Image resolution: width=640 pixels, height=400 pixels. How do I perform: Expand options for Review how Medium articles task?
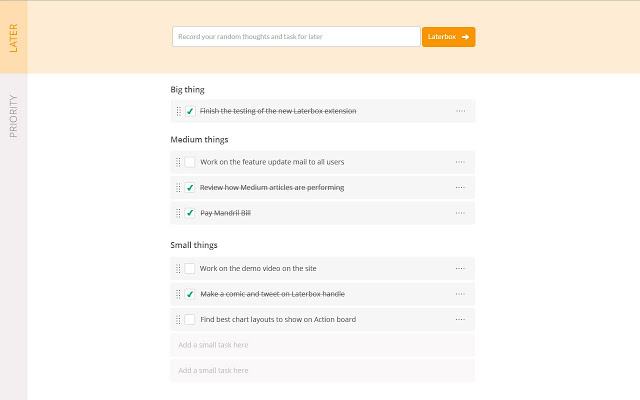(460, 188)
